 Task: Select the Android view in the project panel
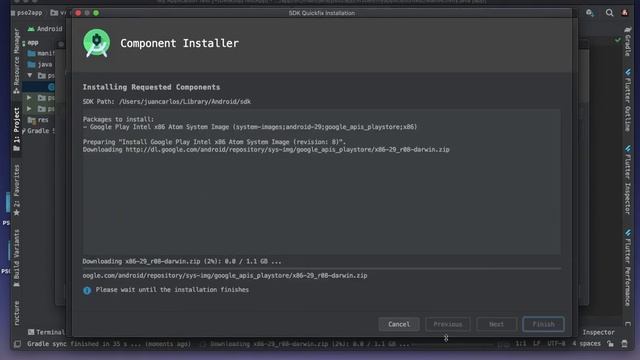pyautogui.click(x=45, y=29)
